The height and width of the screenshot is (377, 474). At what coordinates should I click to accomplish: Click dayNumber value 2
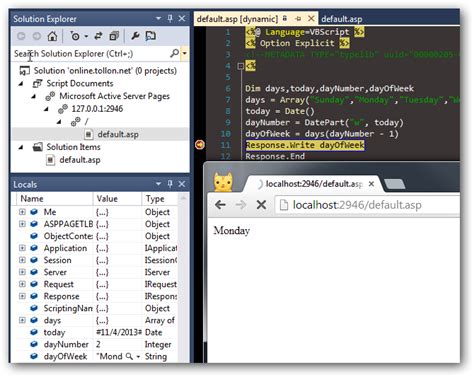point(98,344)
